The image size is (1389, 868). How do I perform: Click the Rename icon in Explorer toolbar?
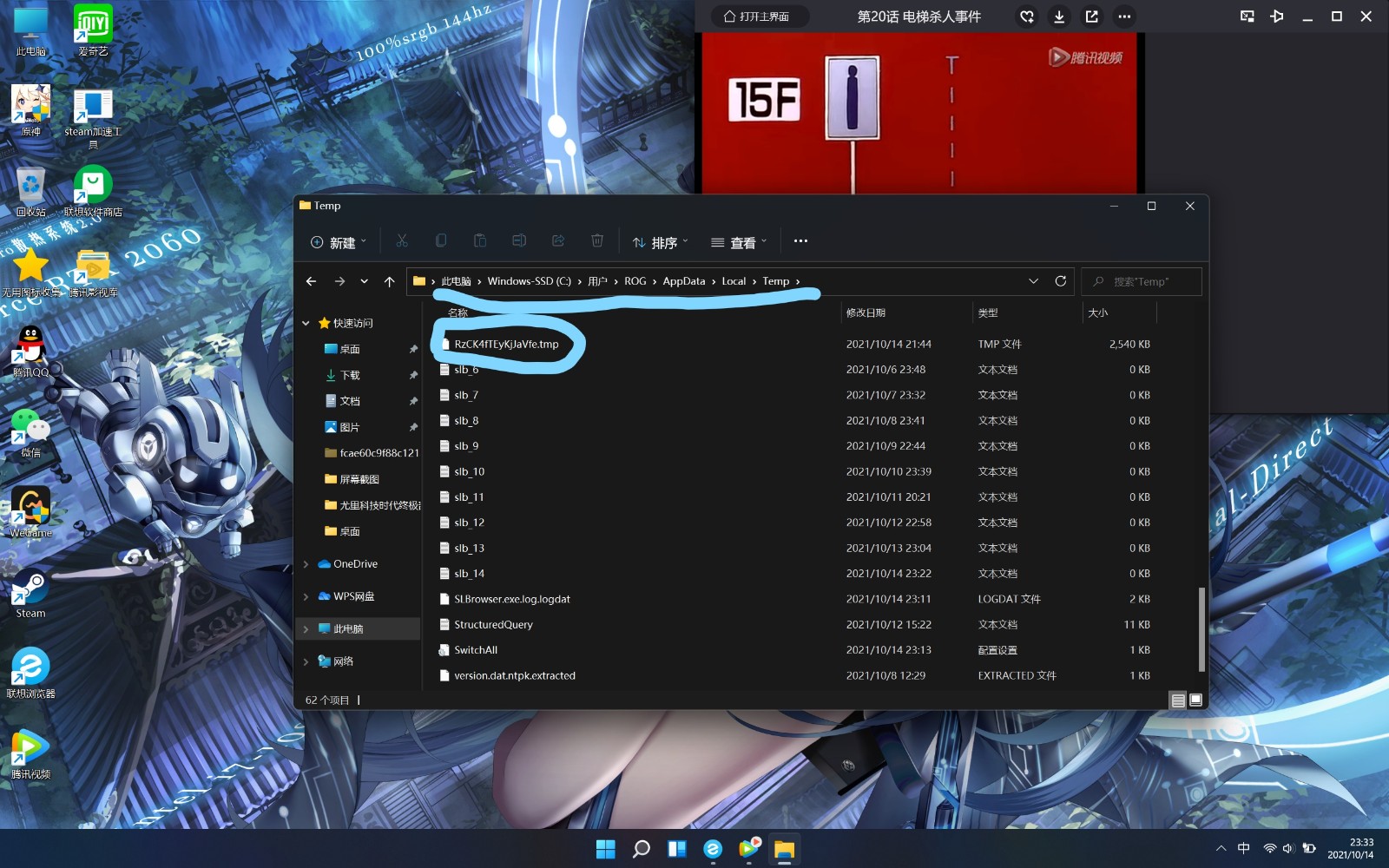click(x=519, y=241)
